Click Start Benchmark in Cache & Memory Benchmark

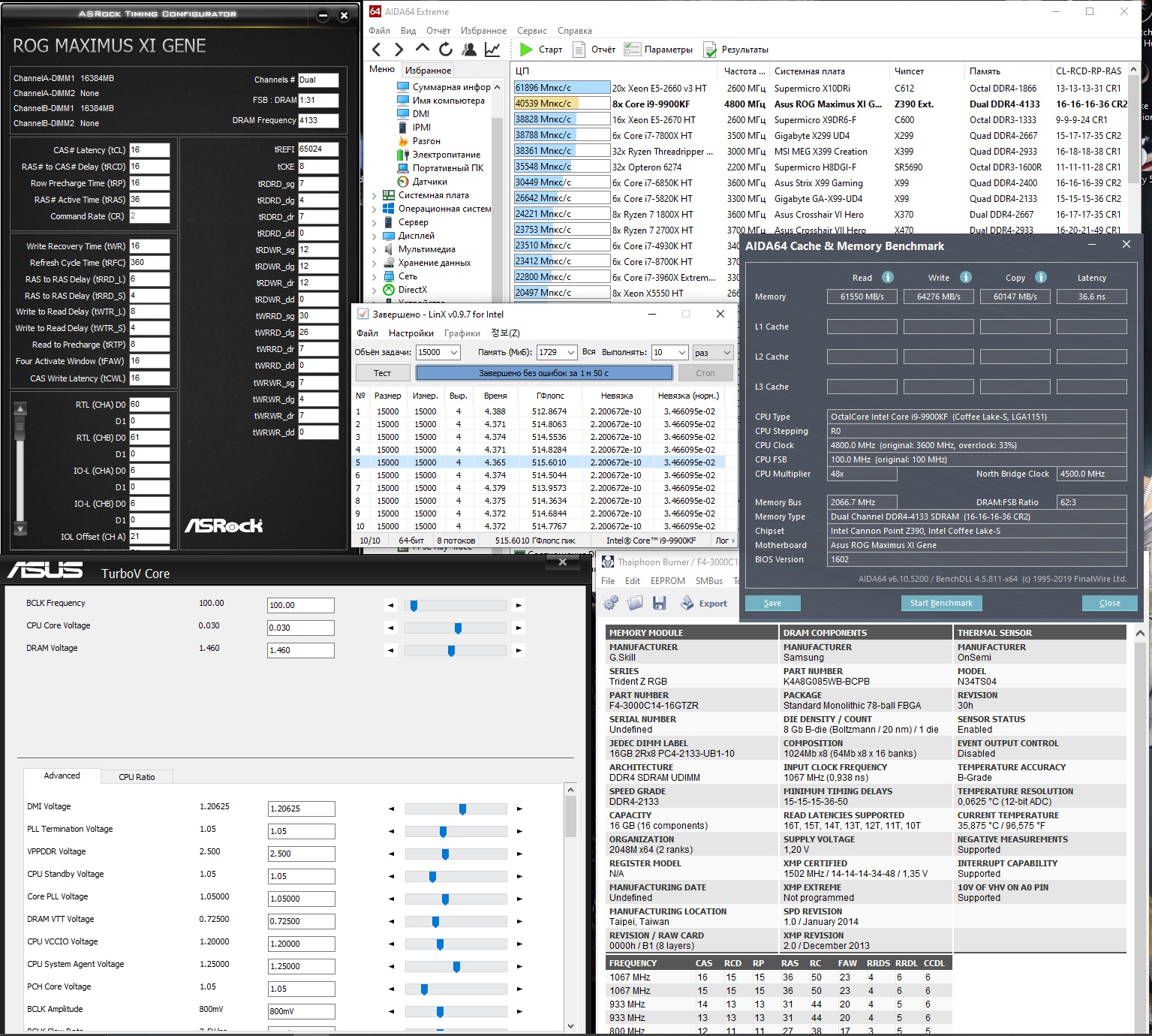click(941, 603)
